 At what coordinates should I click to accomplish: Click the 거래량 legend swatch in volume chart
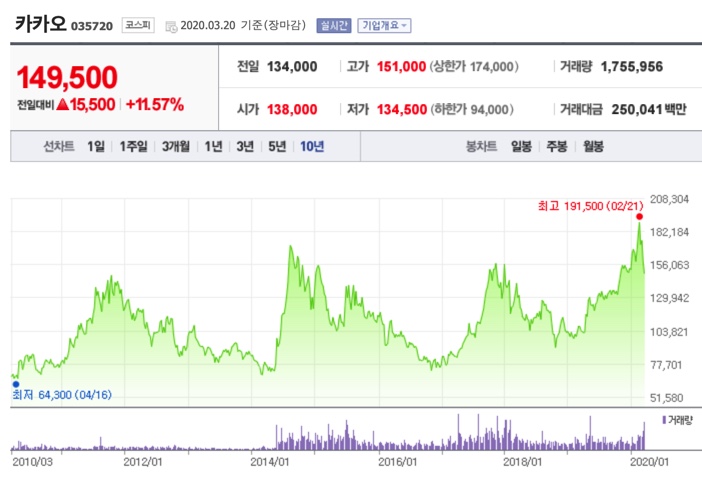coord(664,420)
